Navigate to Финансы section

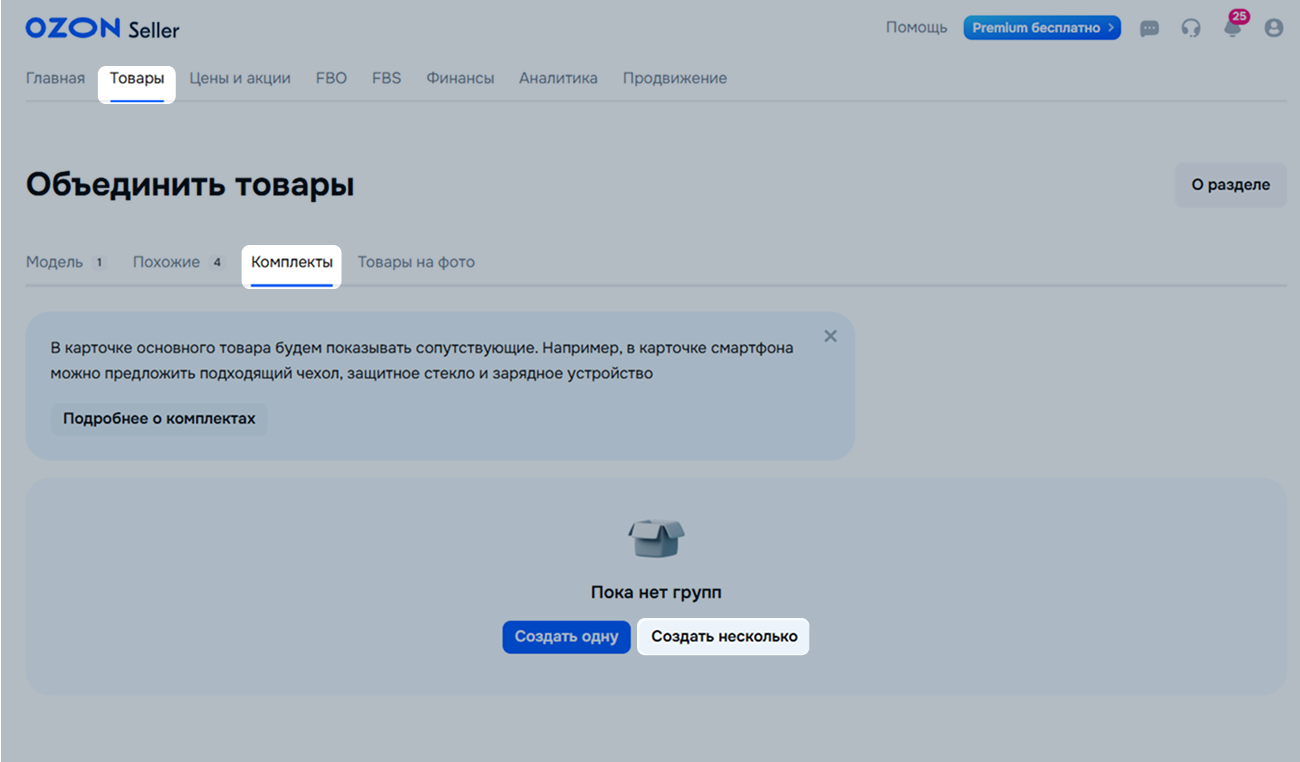click(460, 78)
